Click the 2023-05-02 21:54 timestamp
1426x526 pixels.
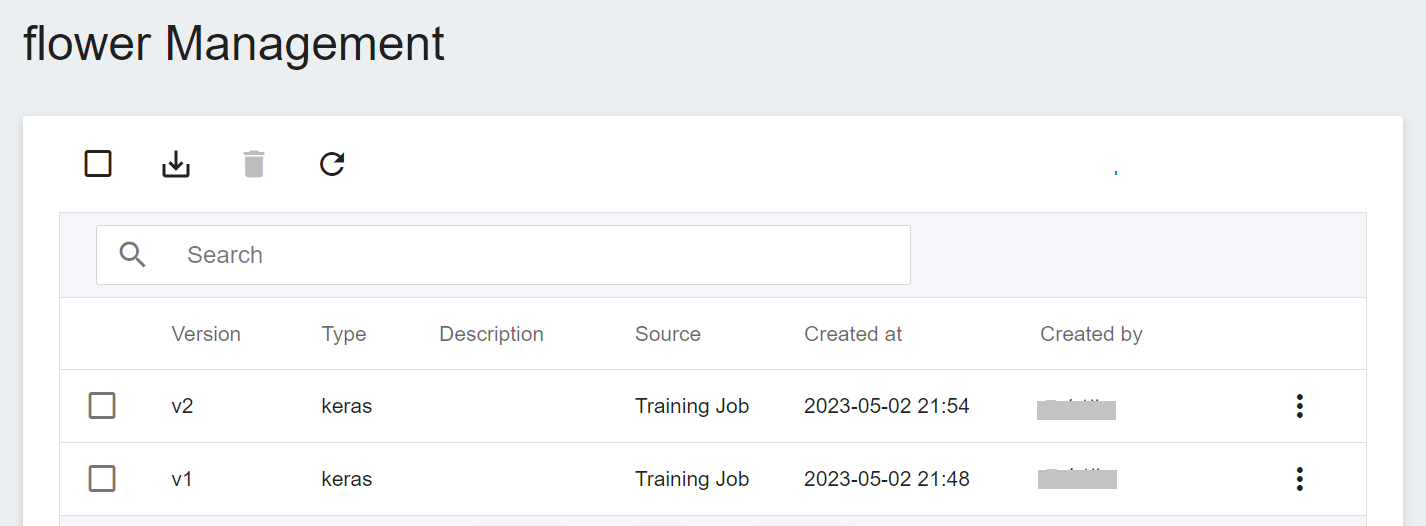(887, 406)
